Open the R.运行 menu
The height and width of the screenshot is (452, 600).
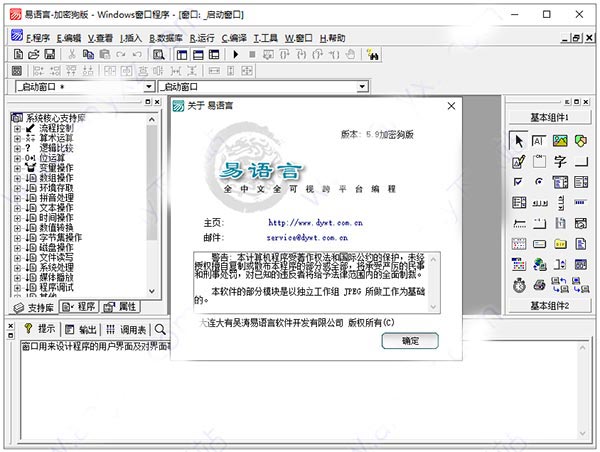click(202, 38)
